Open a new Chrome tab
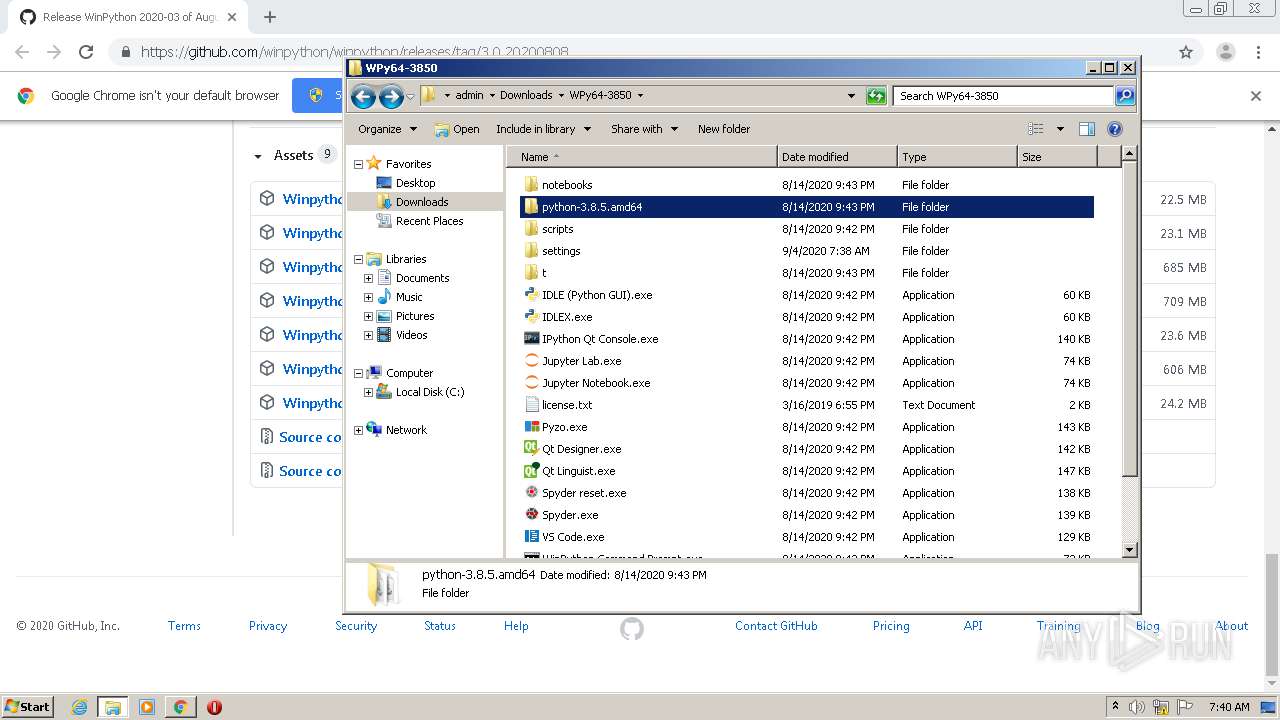The image size is (1280, 720). (x=270, y=17)
